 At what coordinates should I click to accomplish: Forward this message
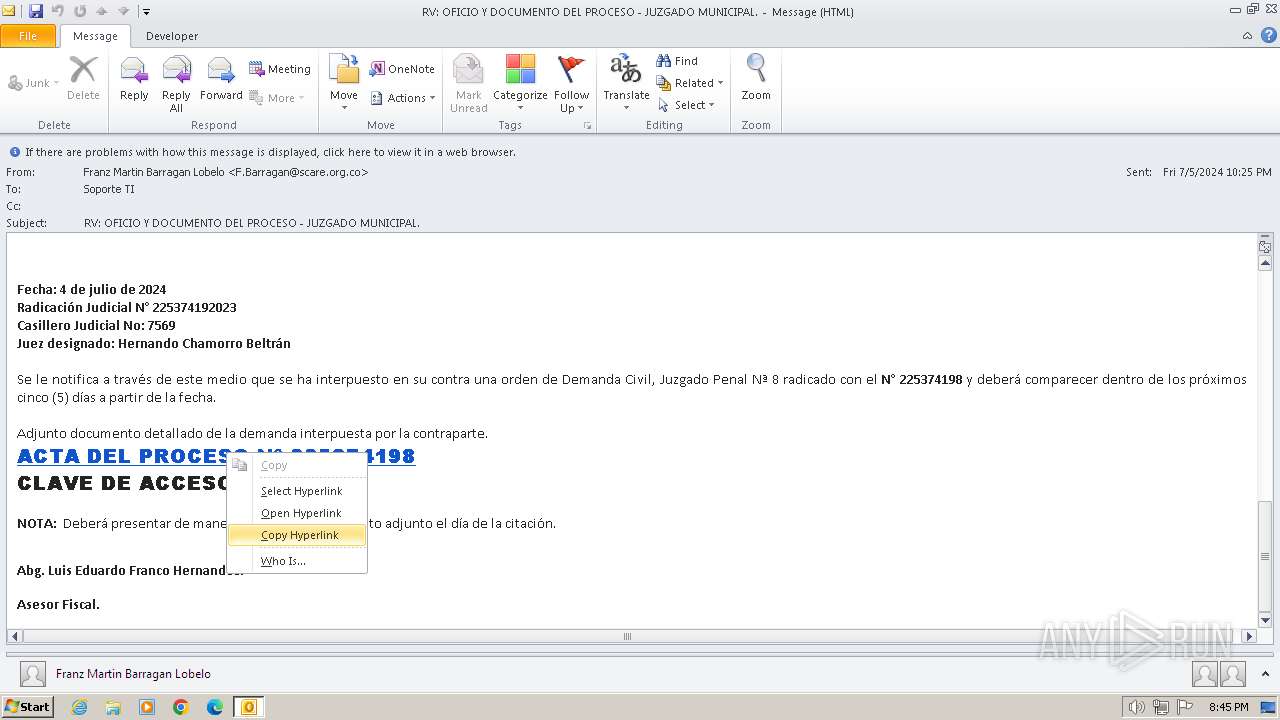pyautogui.click(x=221, y=79)
